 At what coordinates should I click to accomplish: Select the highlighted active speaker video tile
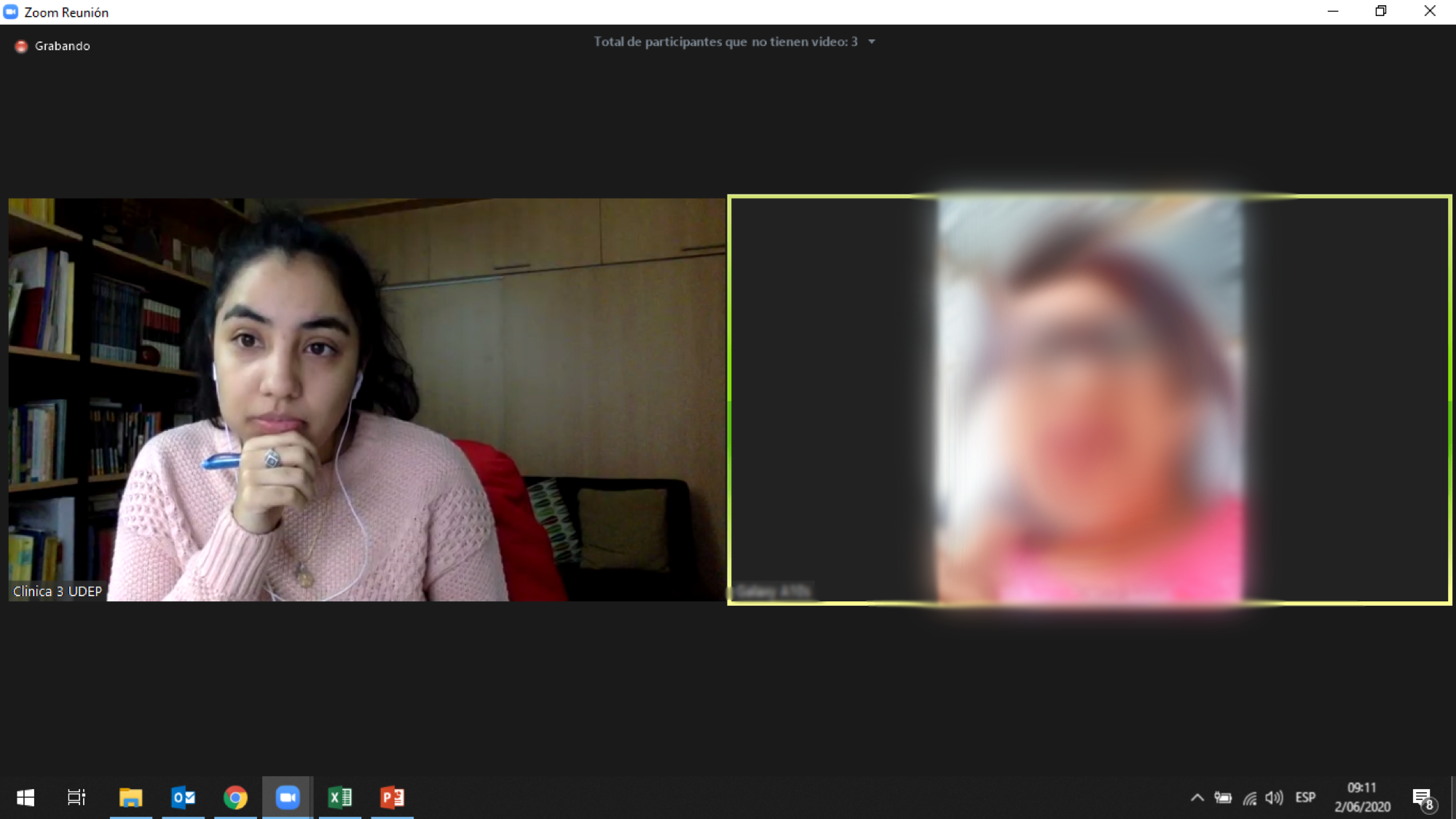point(1089,399)
